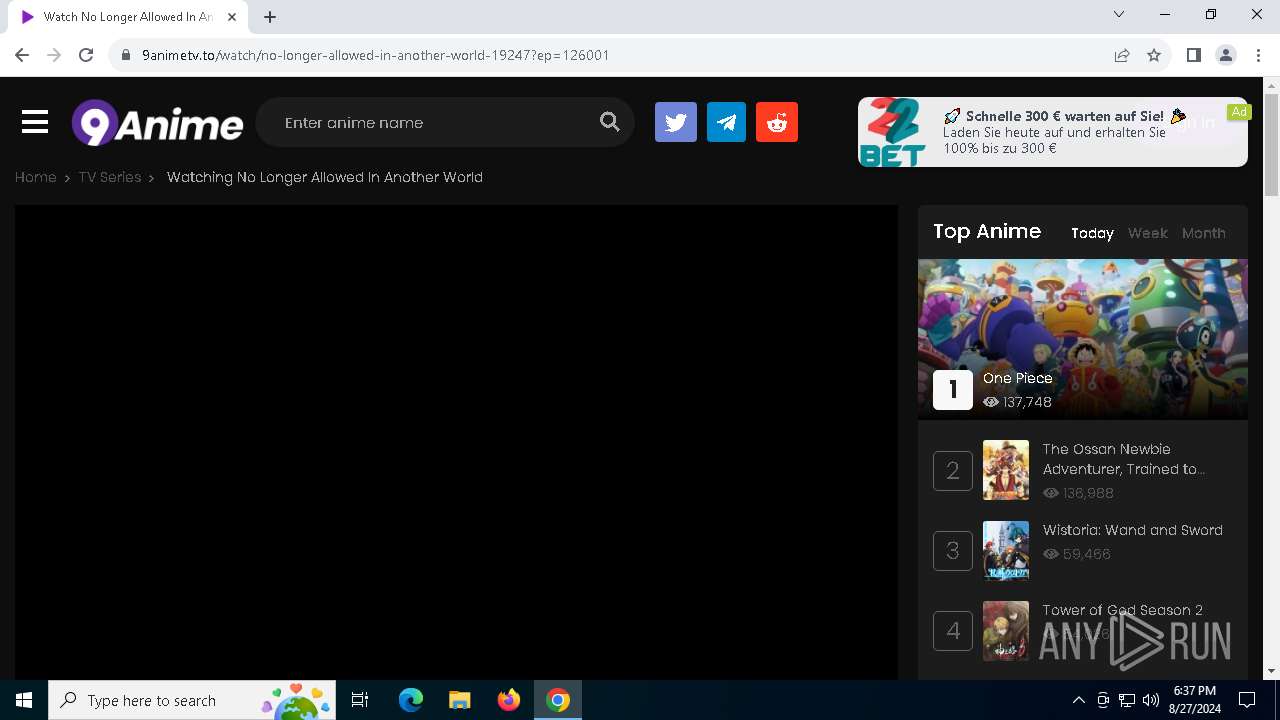Select the Month tab in Top Anime
Screen dimensions: 1280x720
click(1203, 233)
